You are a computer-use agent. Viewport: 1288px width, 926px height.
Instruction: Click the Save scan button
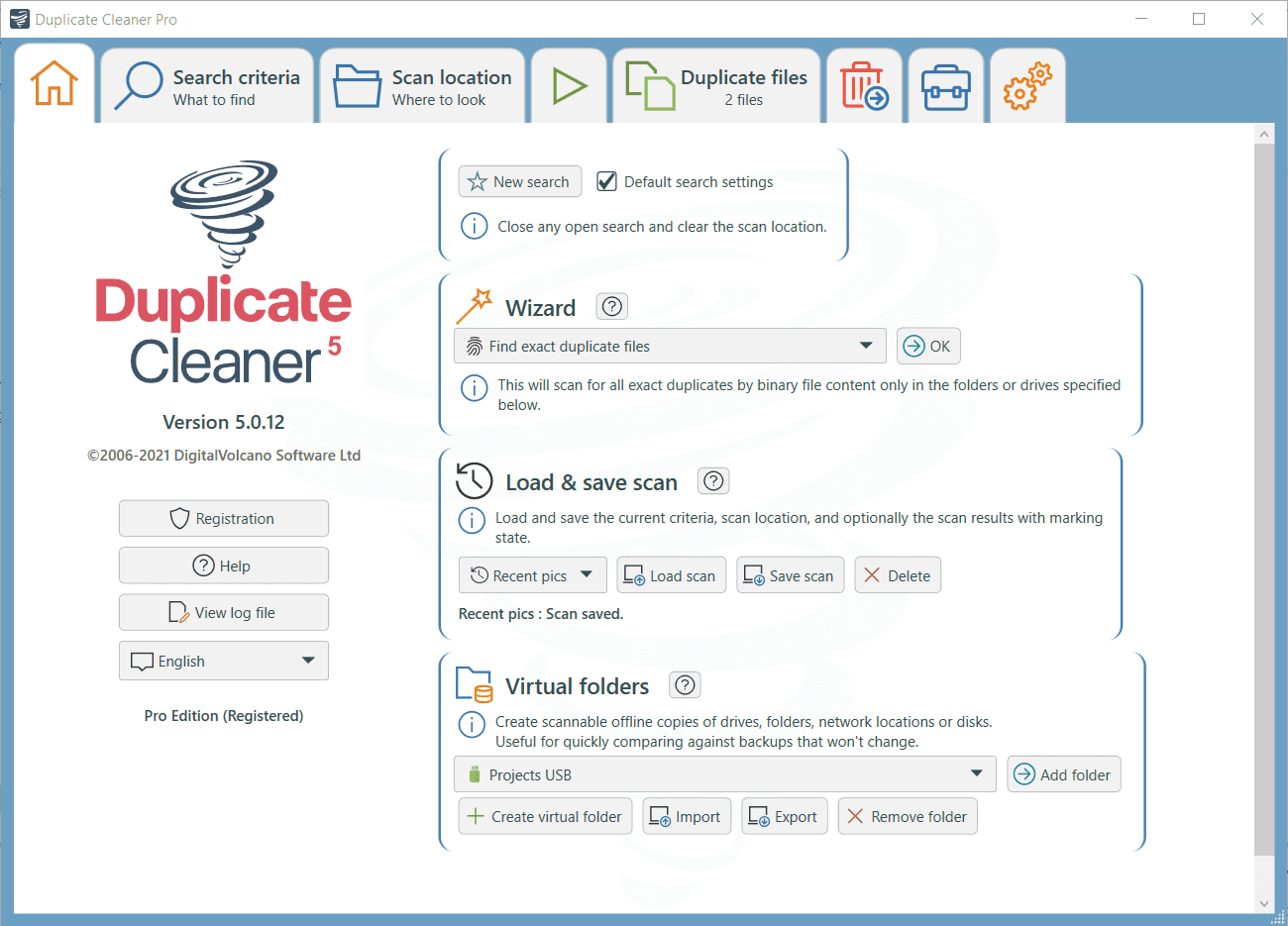pos(790,575)
